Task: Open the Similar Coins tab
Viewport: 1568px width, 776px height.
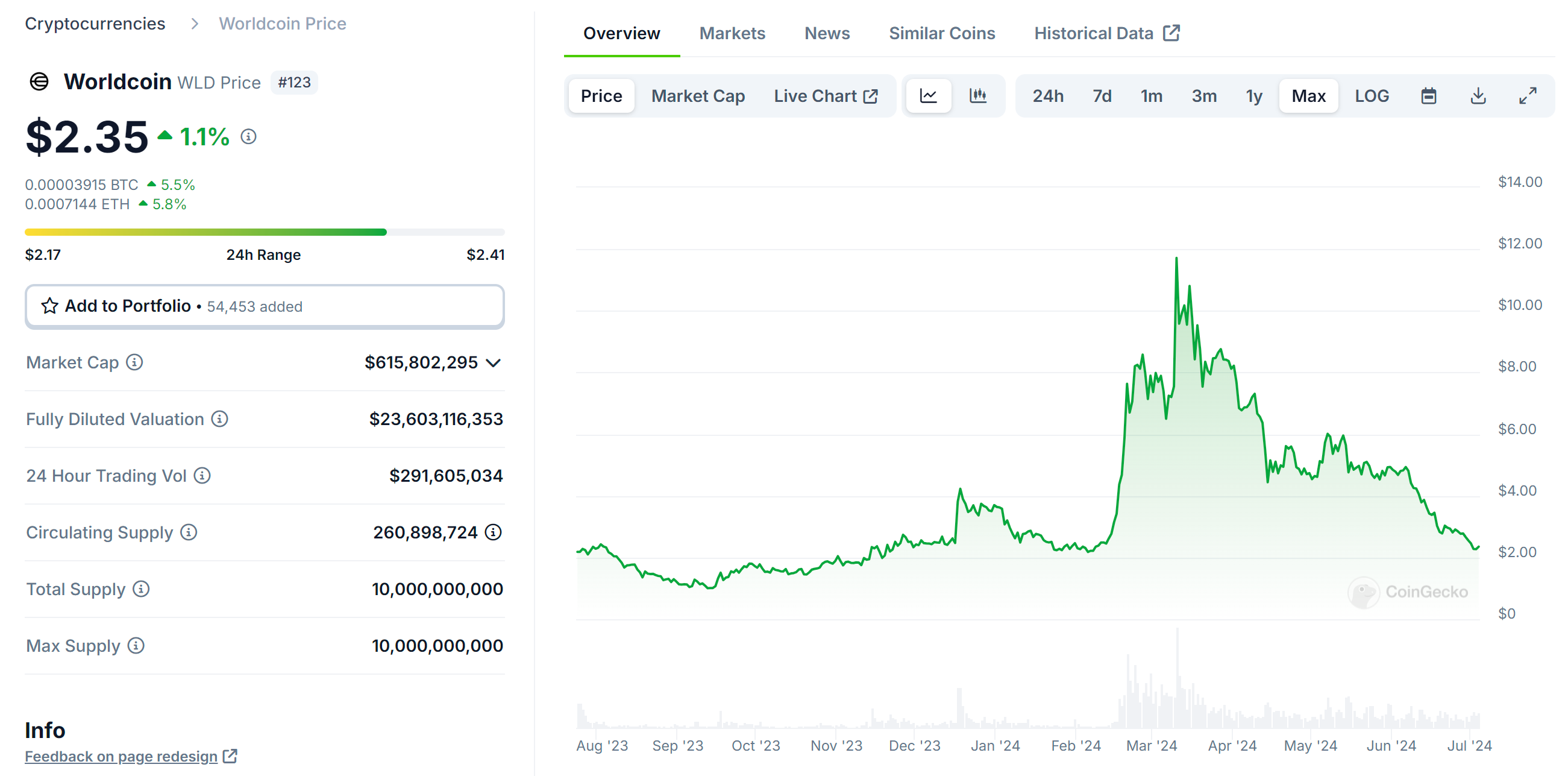Action: [942, 33]
